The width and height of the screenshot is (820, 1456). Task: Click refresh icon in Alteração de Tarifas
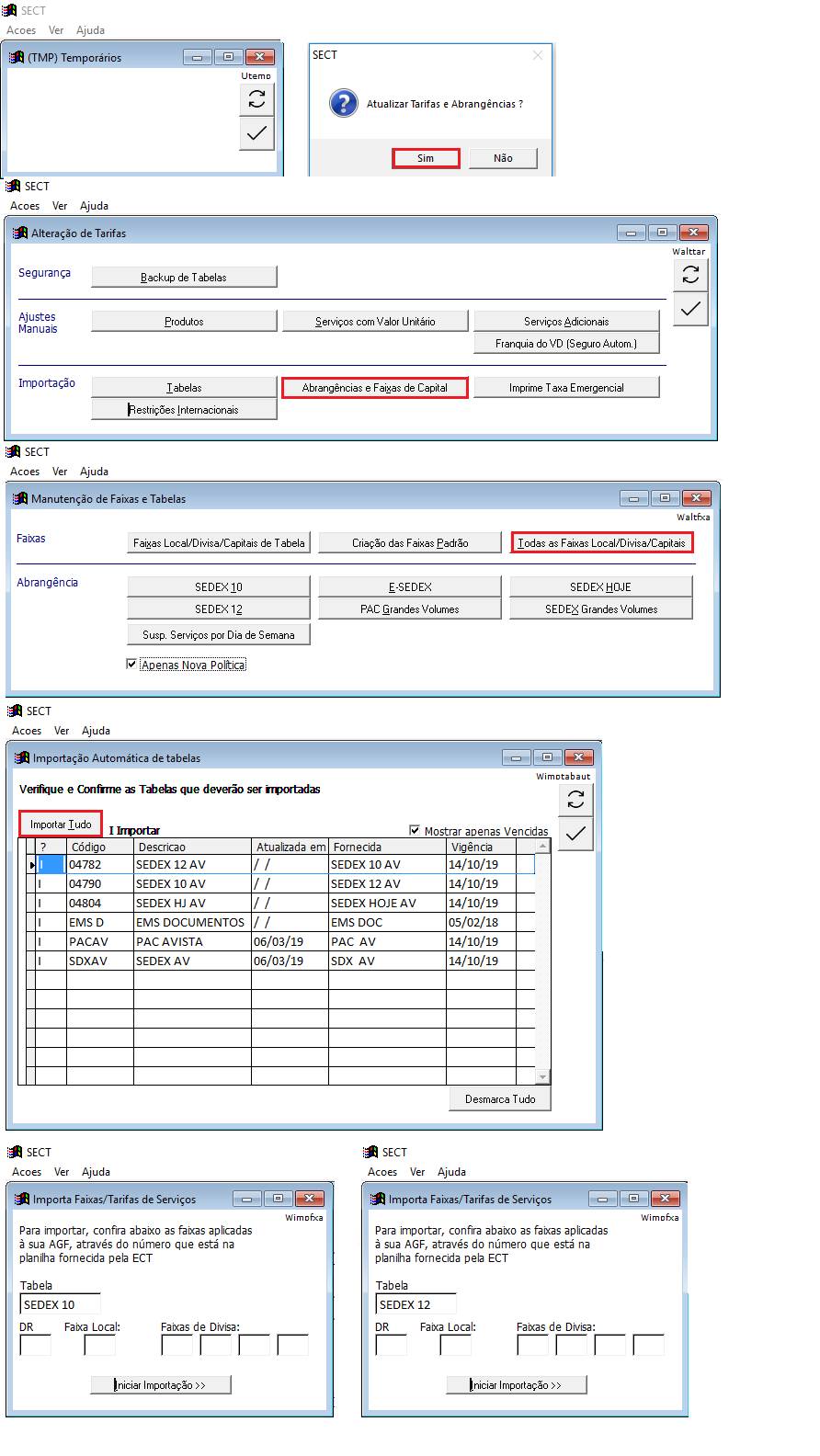tap(690, 274)
